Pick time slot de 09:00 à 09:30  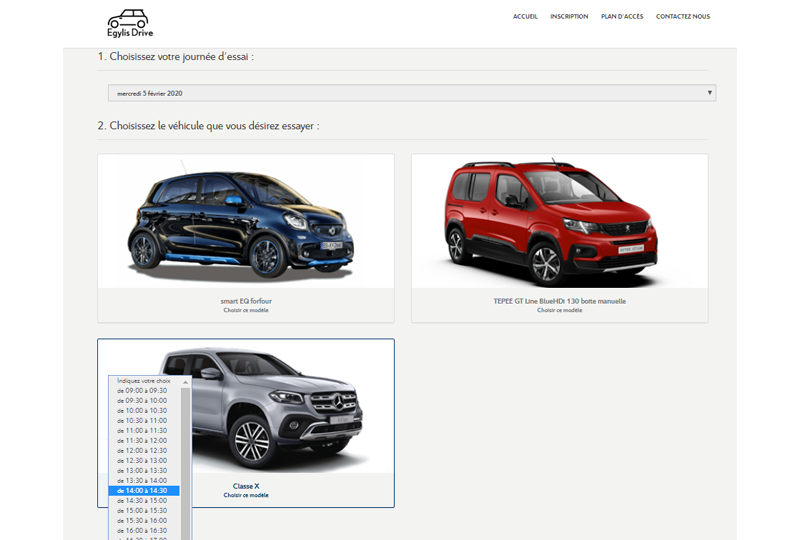click(144, 391)
